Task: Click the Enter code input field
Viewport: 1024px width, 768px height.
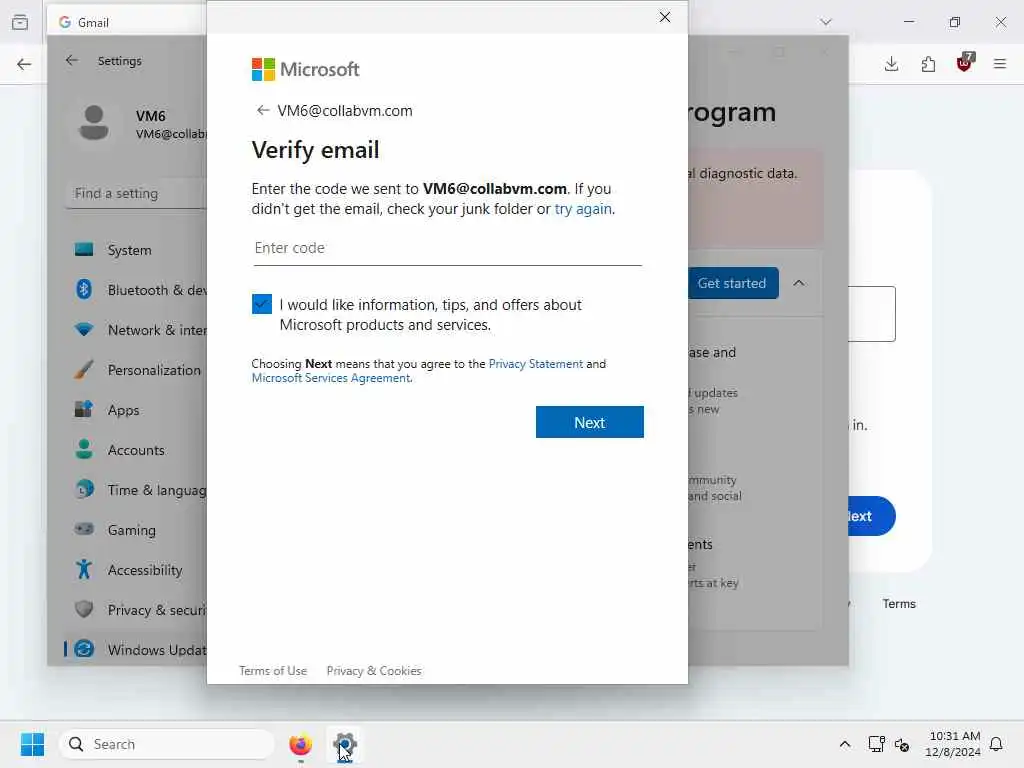Action: point(447,248)
